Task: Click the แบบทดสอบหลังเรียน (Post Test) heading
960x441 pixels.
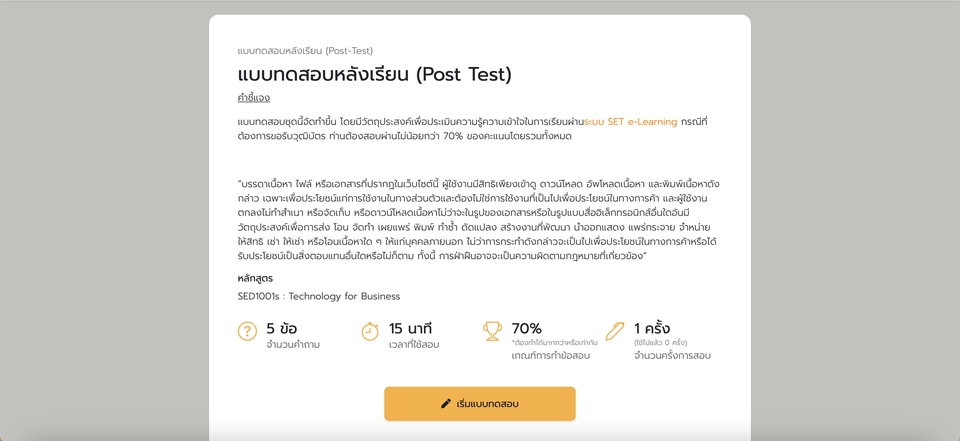Action: point(375,74)
